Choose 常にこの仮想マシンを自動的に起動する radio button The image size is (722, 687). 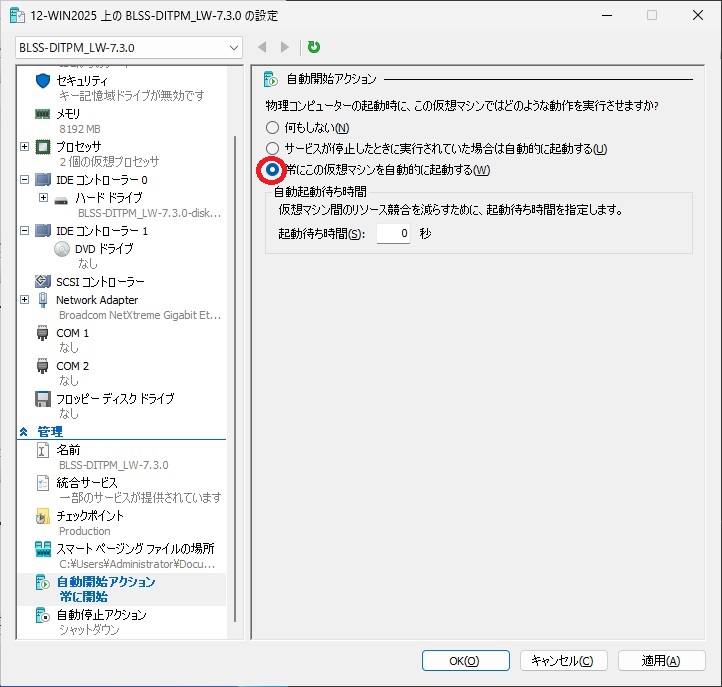click(x=272, y=169)
